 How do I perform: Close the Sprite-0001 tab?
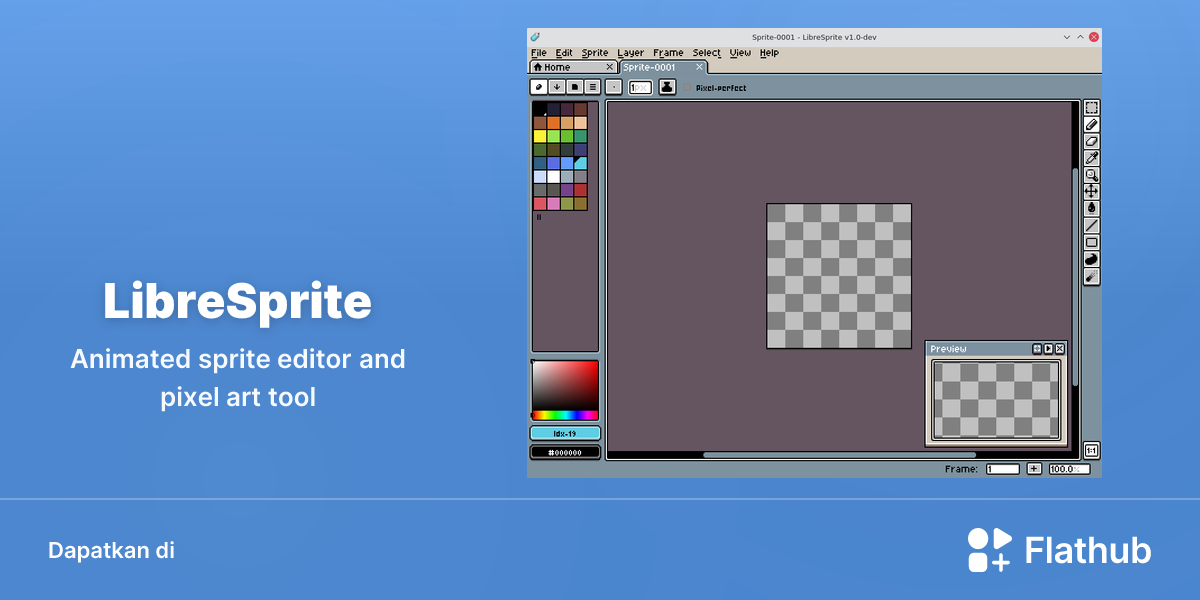699,67
